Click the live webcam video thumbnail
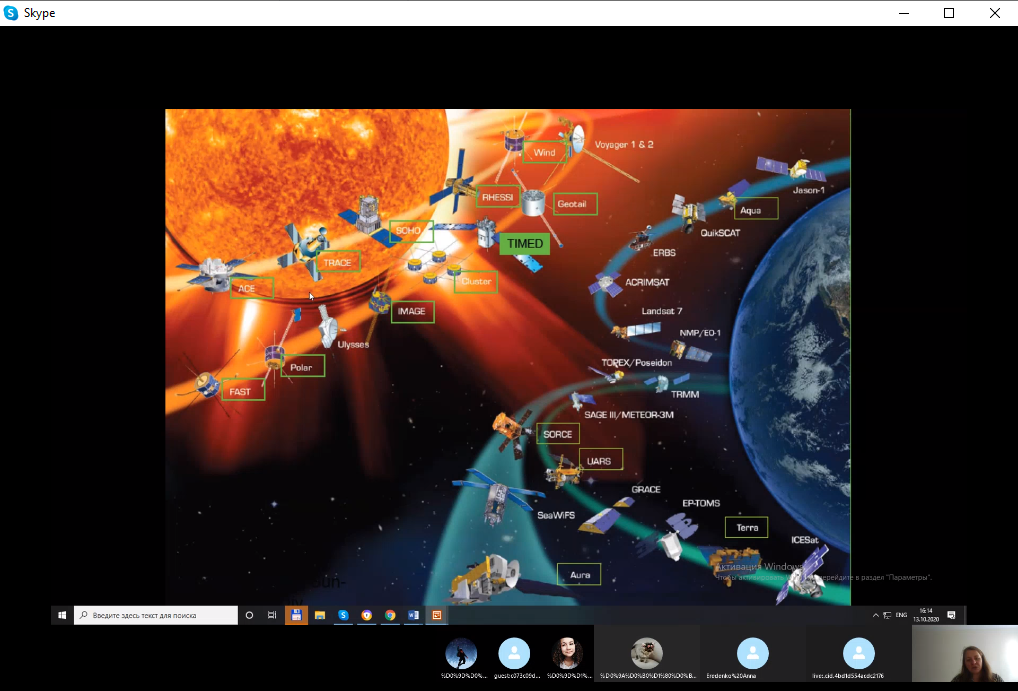Screen dimensions: 1018x691 click(965, 653)
